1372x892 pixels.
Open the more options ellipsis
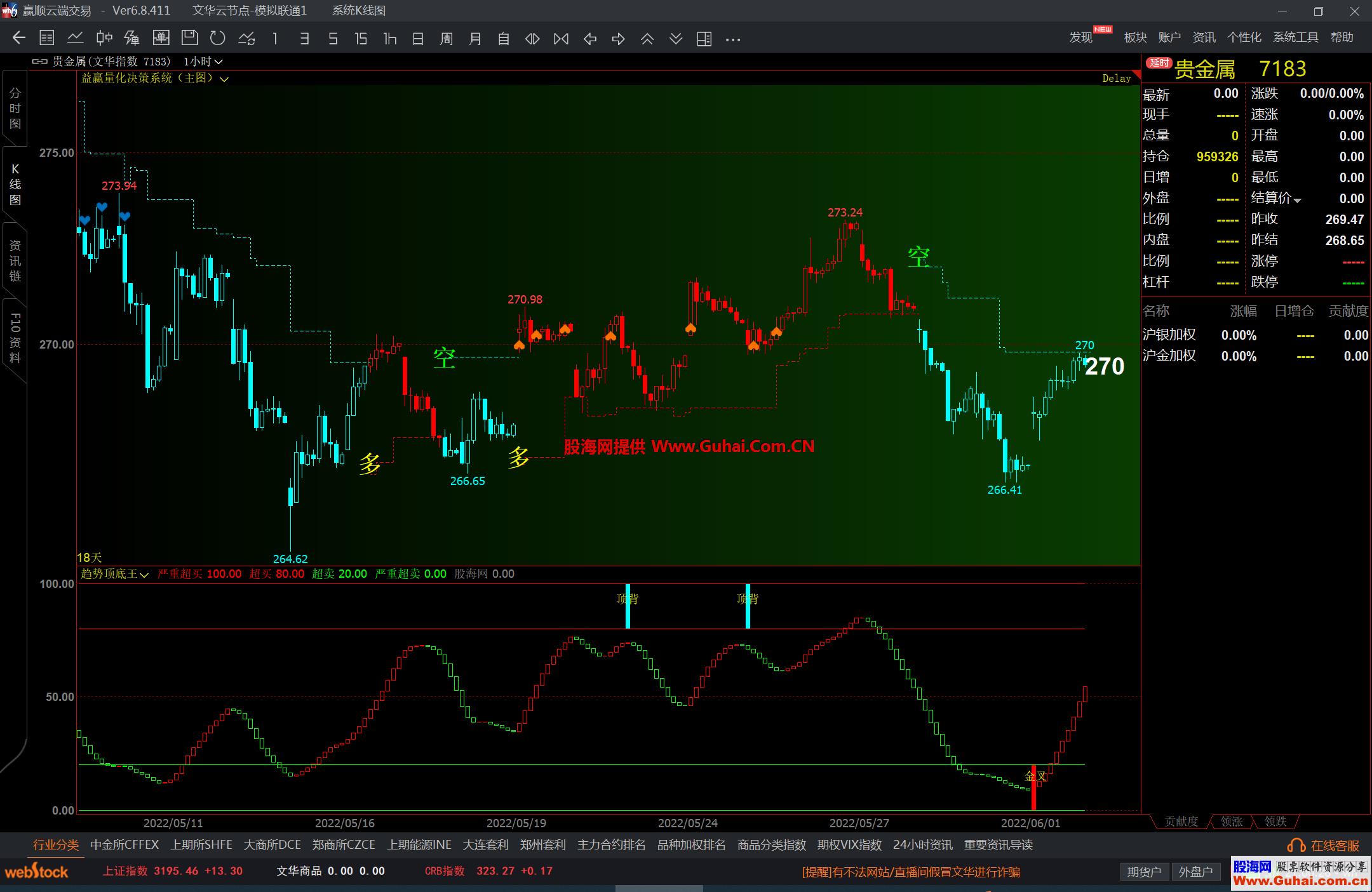733,39
